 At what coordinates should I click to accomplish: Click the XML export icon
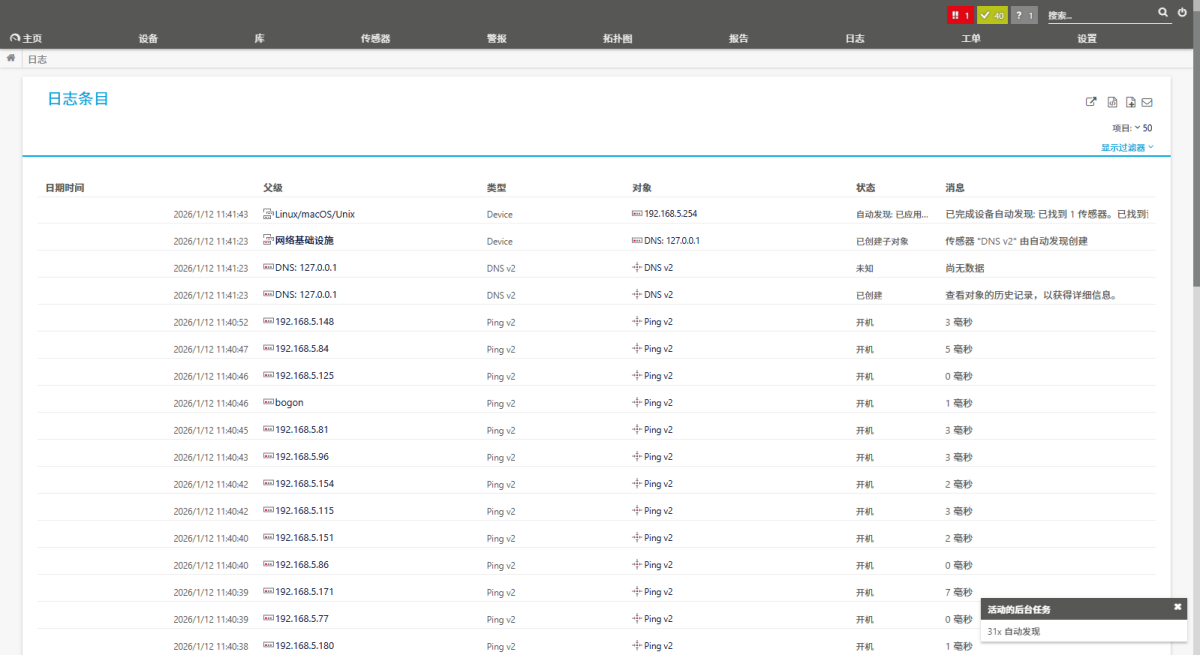[x=1112, y=101]
